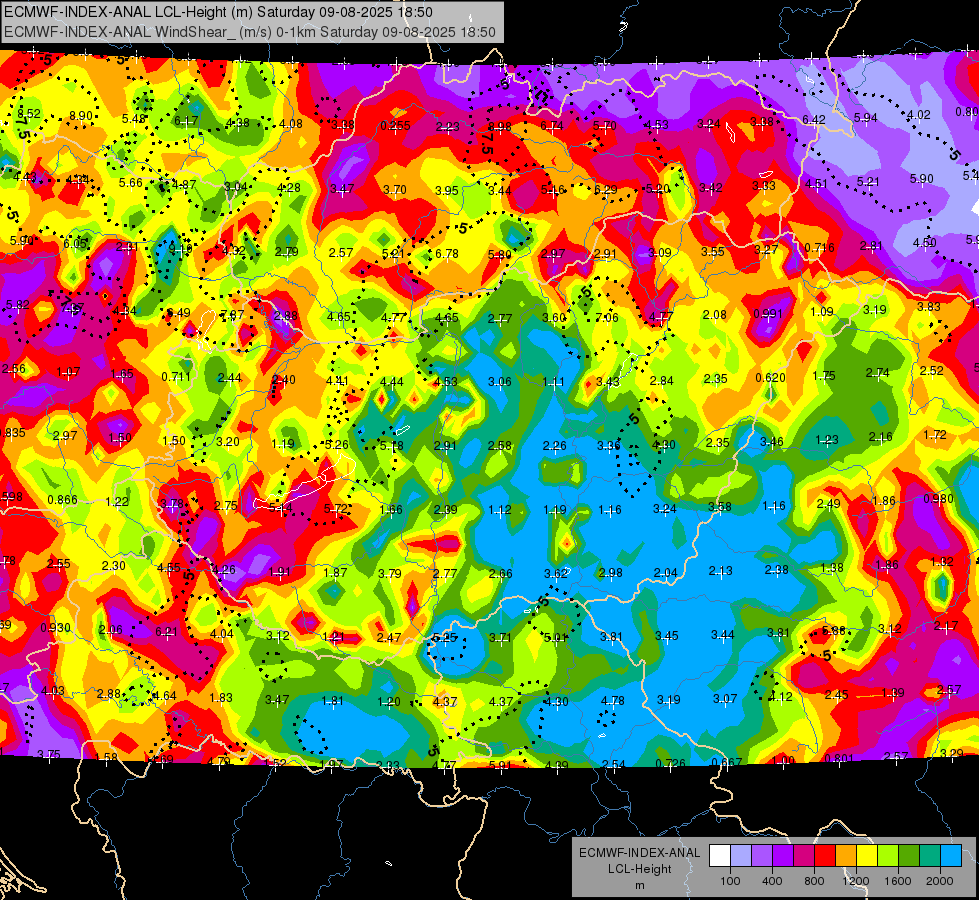Select the map value 5.88

coord(834,631)
